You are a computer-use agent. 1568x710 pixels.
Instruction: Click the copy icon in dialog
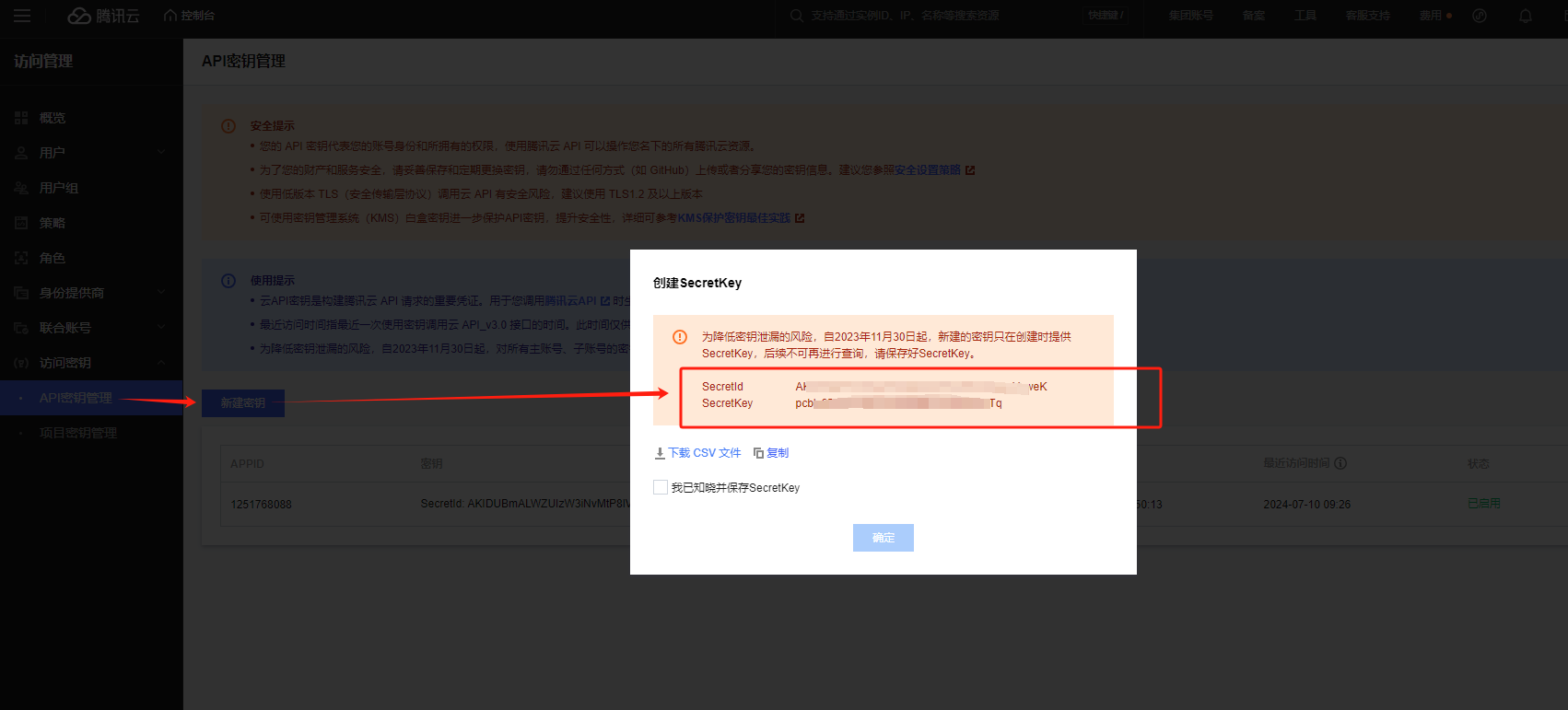coord(758,453)
